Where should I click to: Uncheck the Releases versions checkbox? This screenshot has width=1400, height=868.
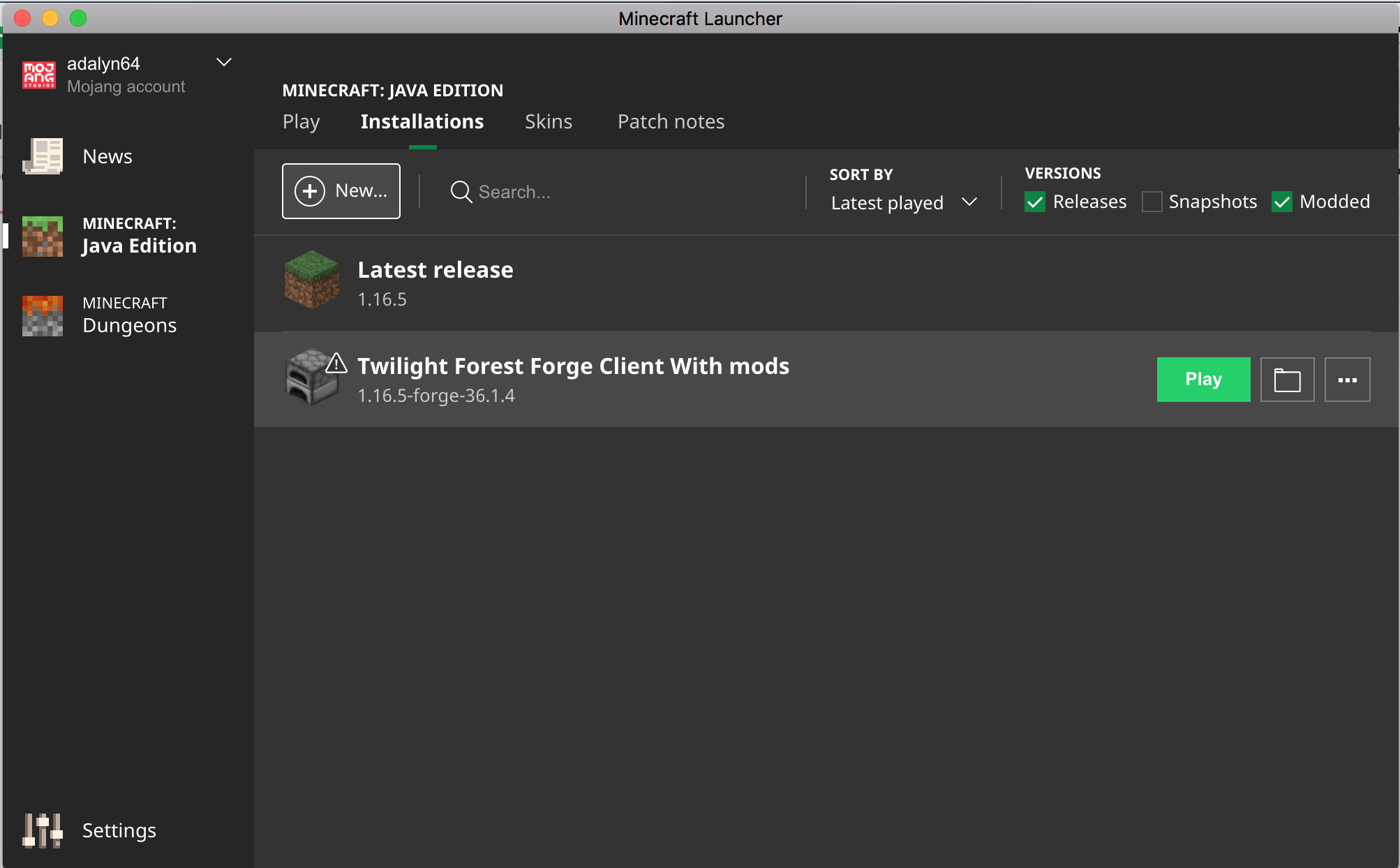point(1035,202)
